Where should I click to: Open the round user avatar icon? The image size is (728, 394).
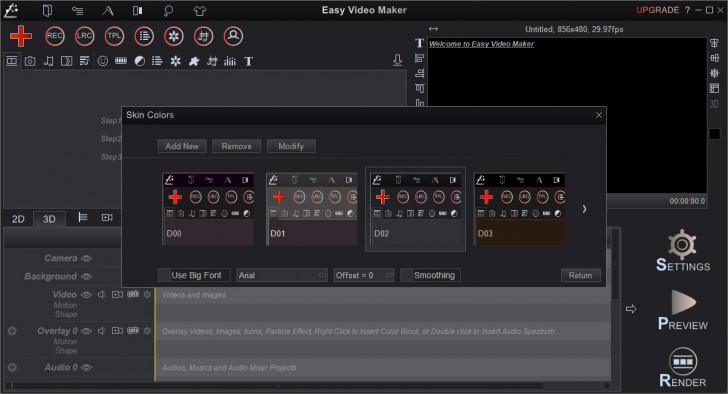tap(233, 36)
